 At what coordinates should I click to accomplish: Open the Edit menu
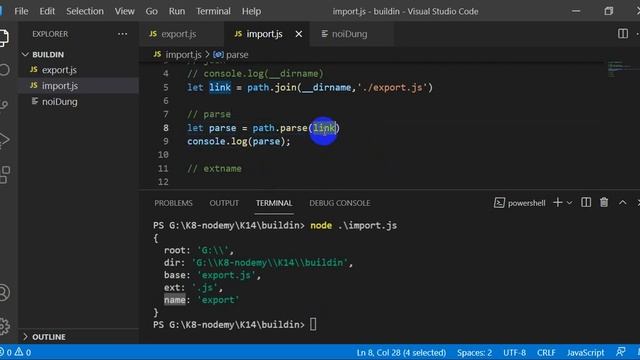[x=47, y=11]
